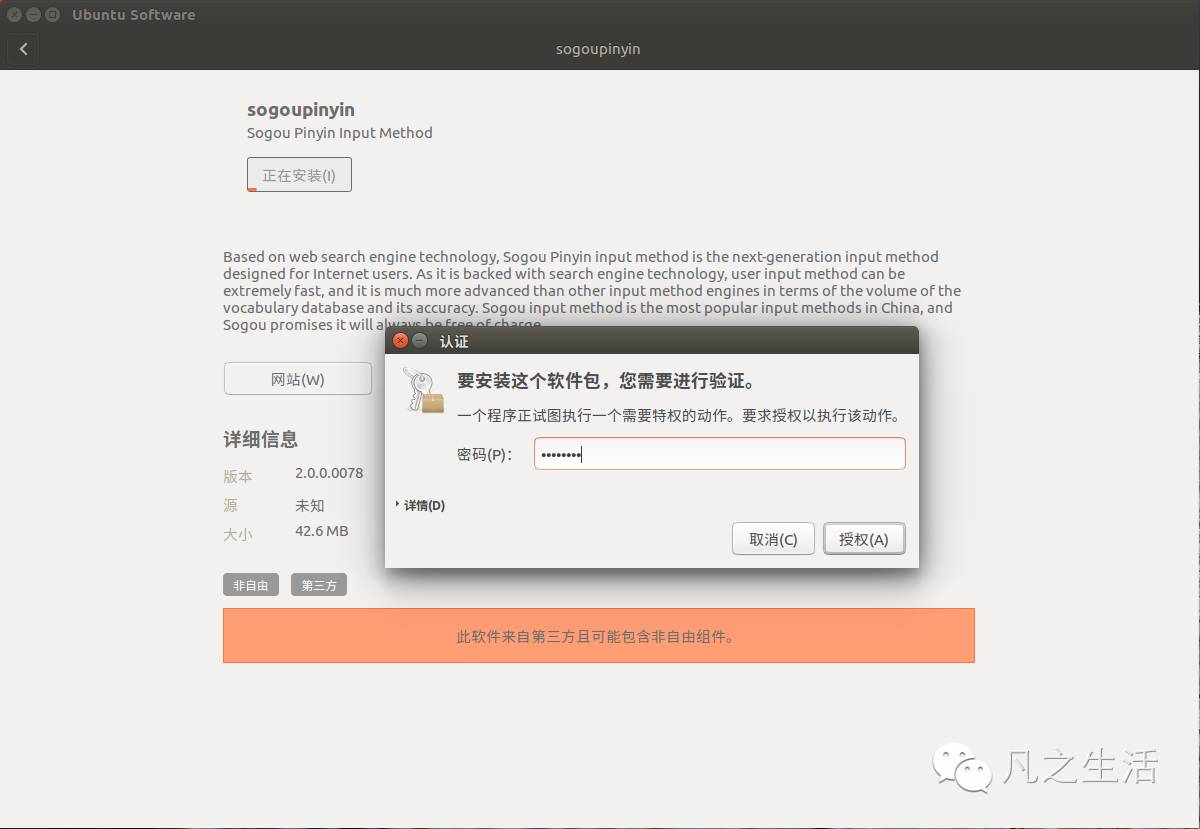Image resolution: width=1200 pixels, height=829 pixels.
Task: Click 授权(A) to authorize the installation
Action: (864, 538)
